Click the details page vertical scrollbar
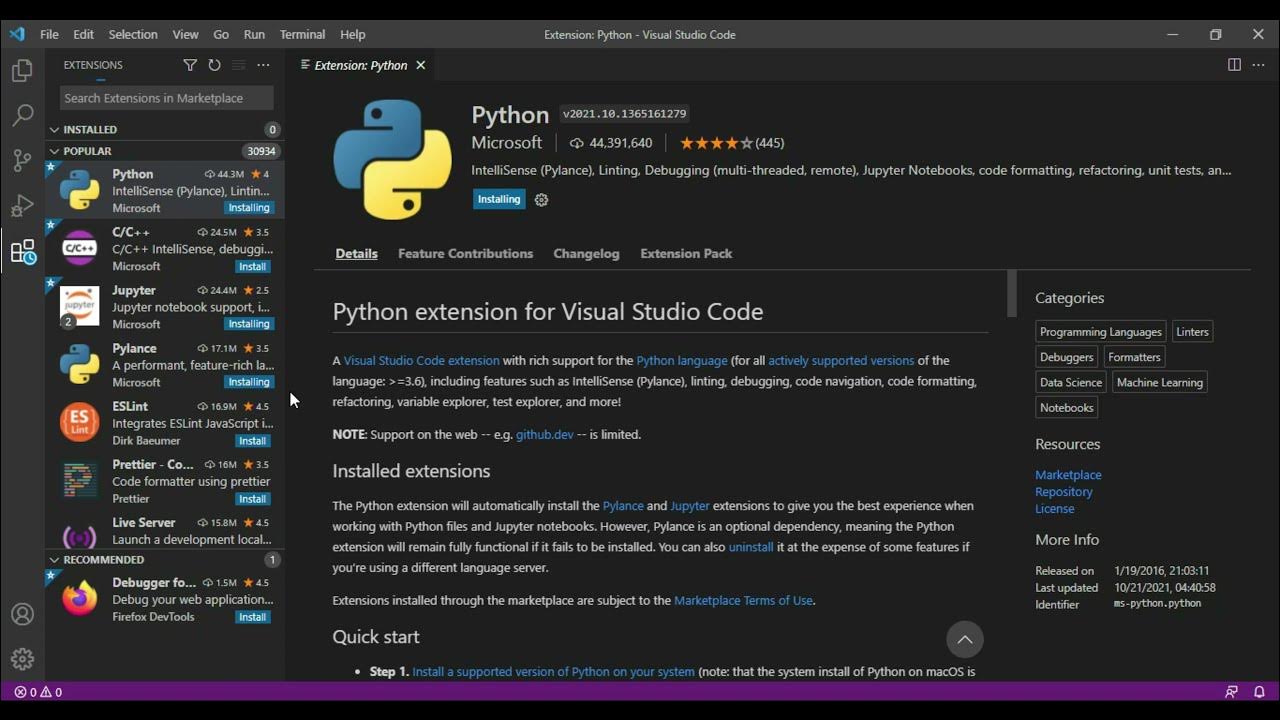The image size is (1280, 720). 1011,293
